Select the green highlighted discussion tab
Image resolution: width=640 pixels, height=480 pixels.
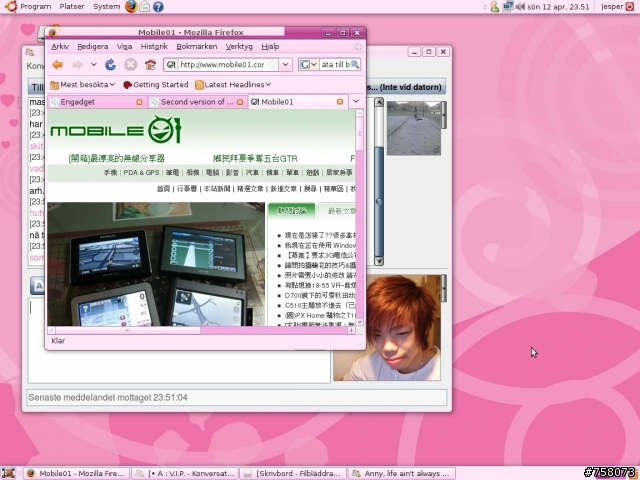tap(291, 211)
